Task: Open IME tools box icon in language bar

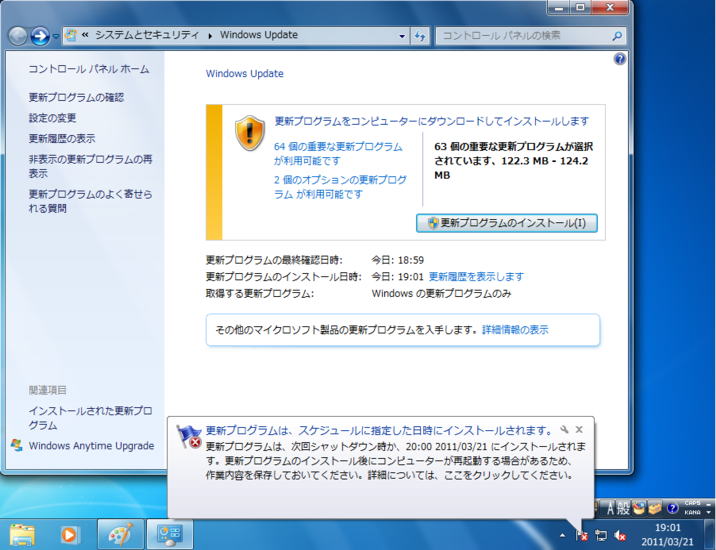Action: 655,508
